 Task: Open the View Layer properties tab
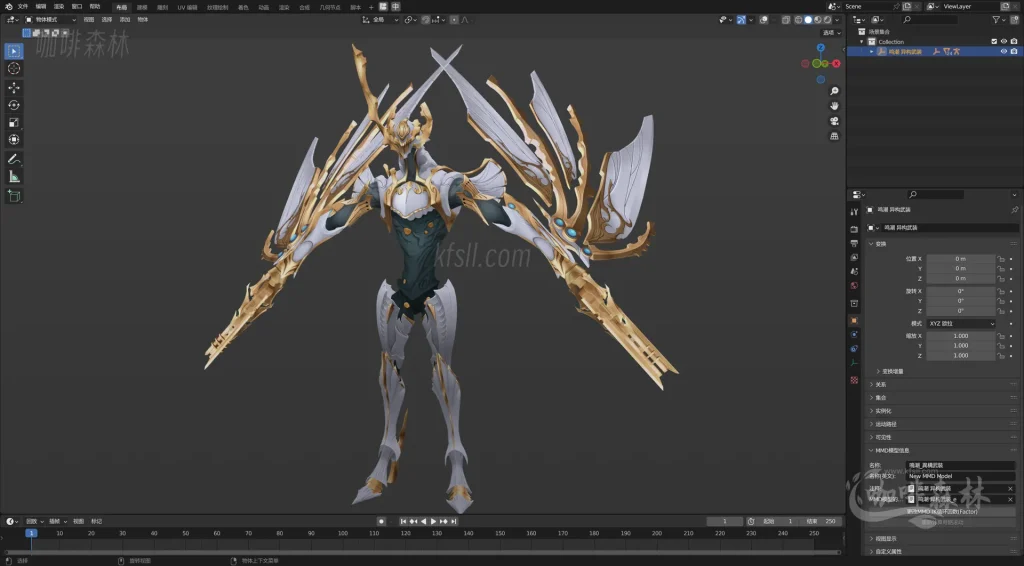854,257
